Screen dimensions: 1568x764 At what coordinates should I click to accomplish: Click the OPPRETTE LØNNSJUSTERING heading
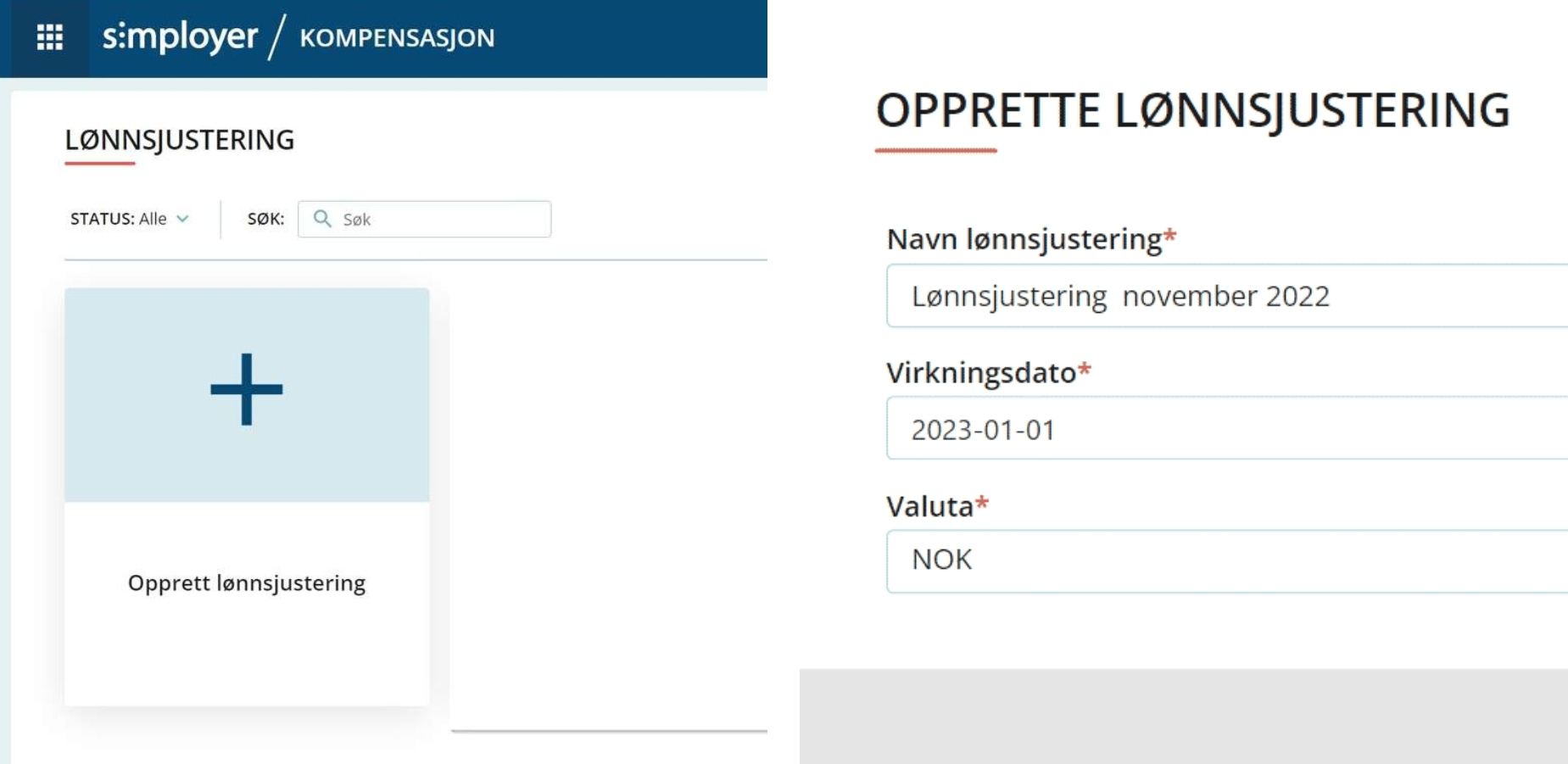pos(1192,111)
